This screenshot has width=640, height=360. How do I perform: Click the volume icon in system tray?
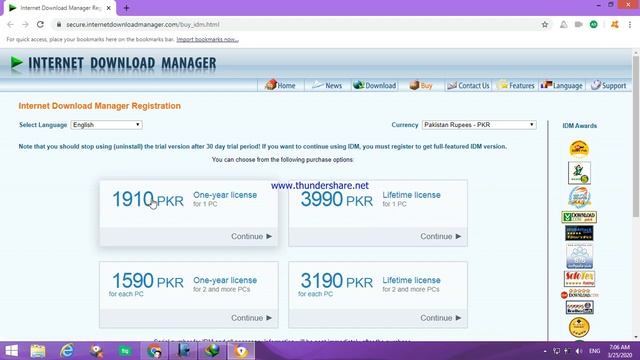(578, 351)
